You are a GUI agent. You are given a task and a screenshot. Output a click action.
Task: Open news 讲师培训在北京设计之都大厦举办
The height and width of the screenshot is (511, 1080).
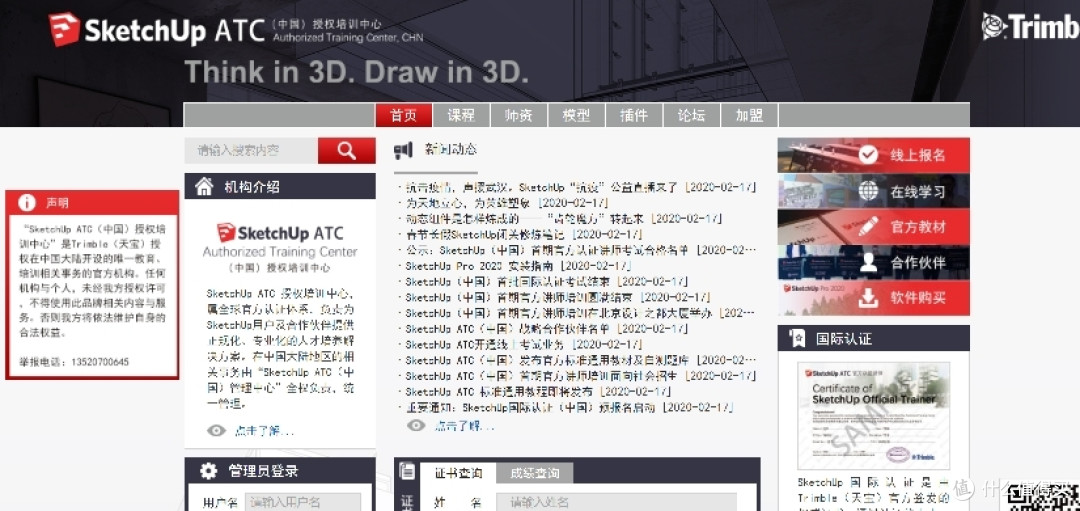coord(578,313)
